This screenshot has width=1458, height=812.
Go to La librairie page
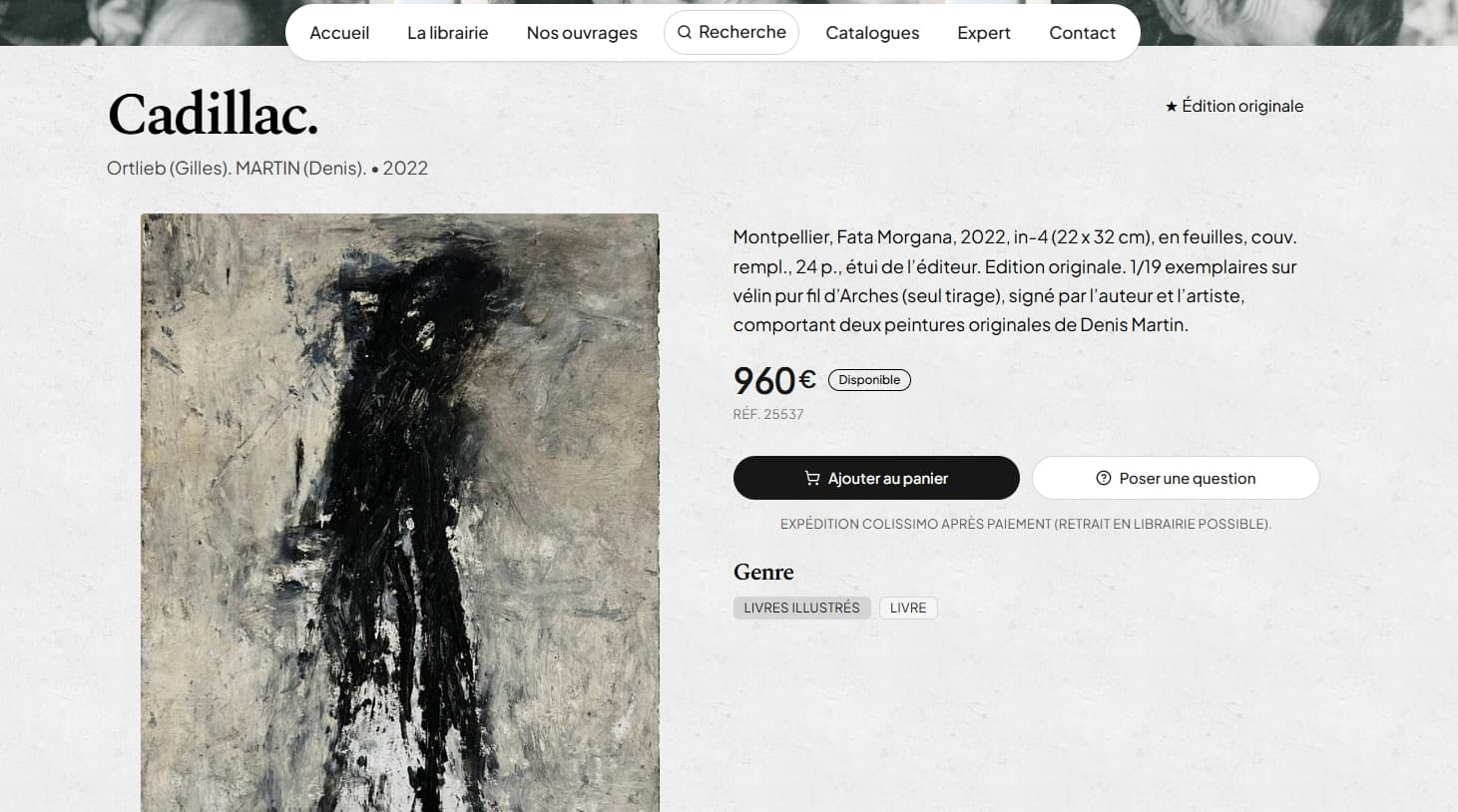tap(447, 32)
